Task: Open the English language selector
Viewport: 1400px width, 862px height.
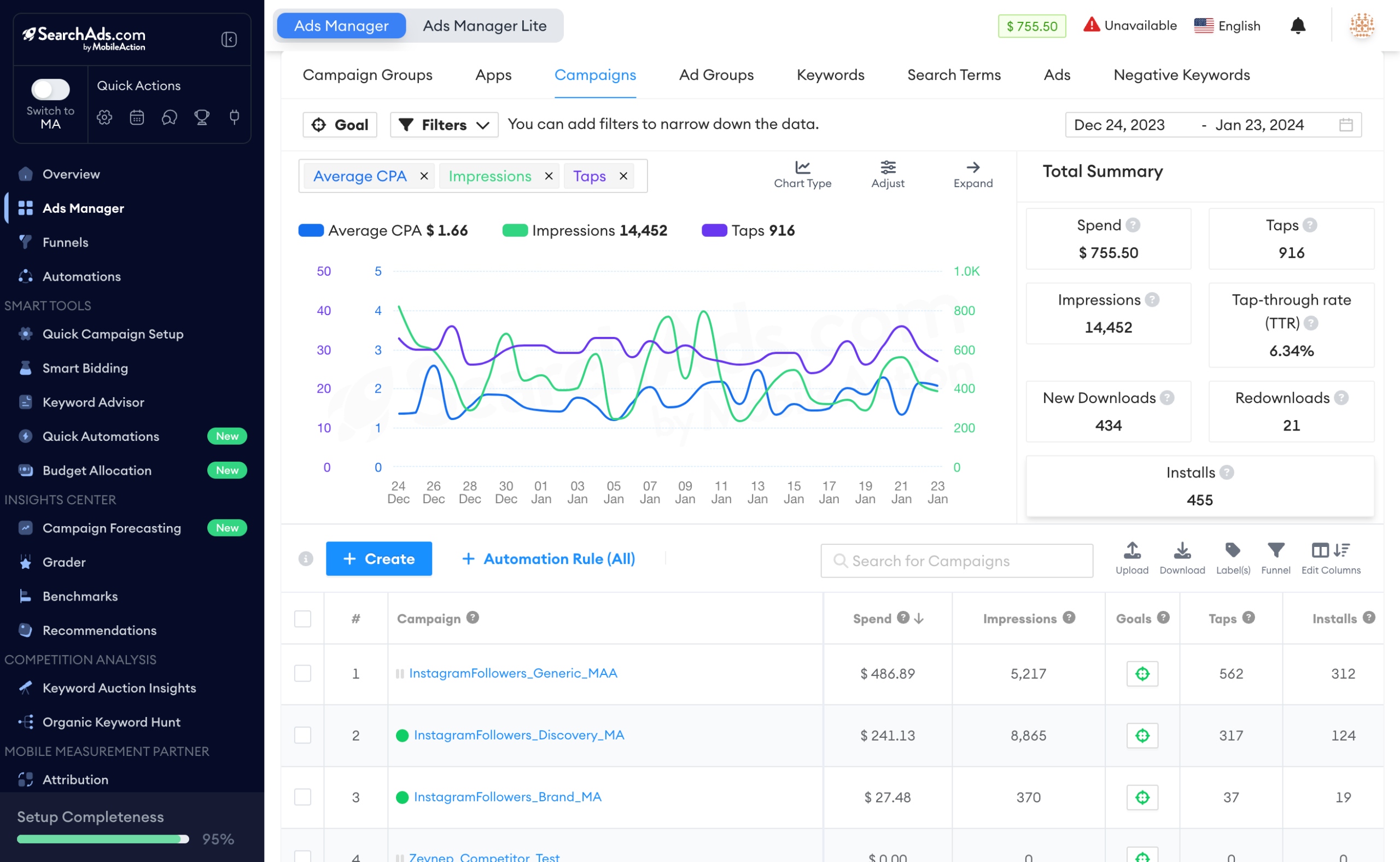Action: [x=1227, y=26]
